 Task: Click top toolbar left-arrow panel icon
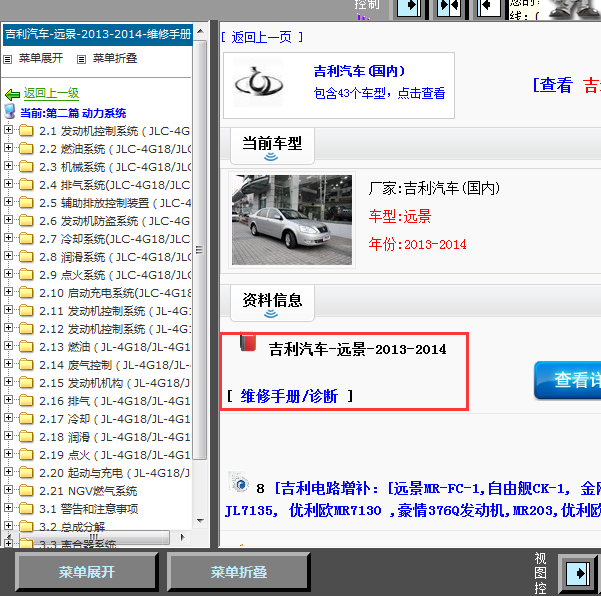pos(489,7)
